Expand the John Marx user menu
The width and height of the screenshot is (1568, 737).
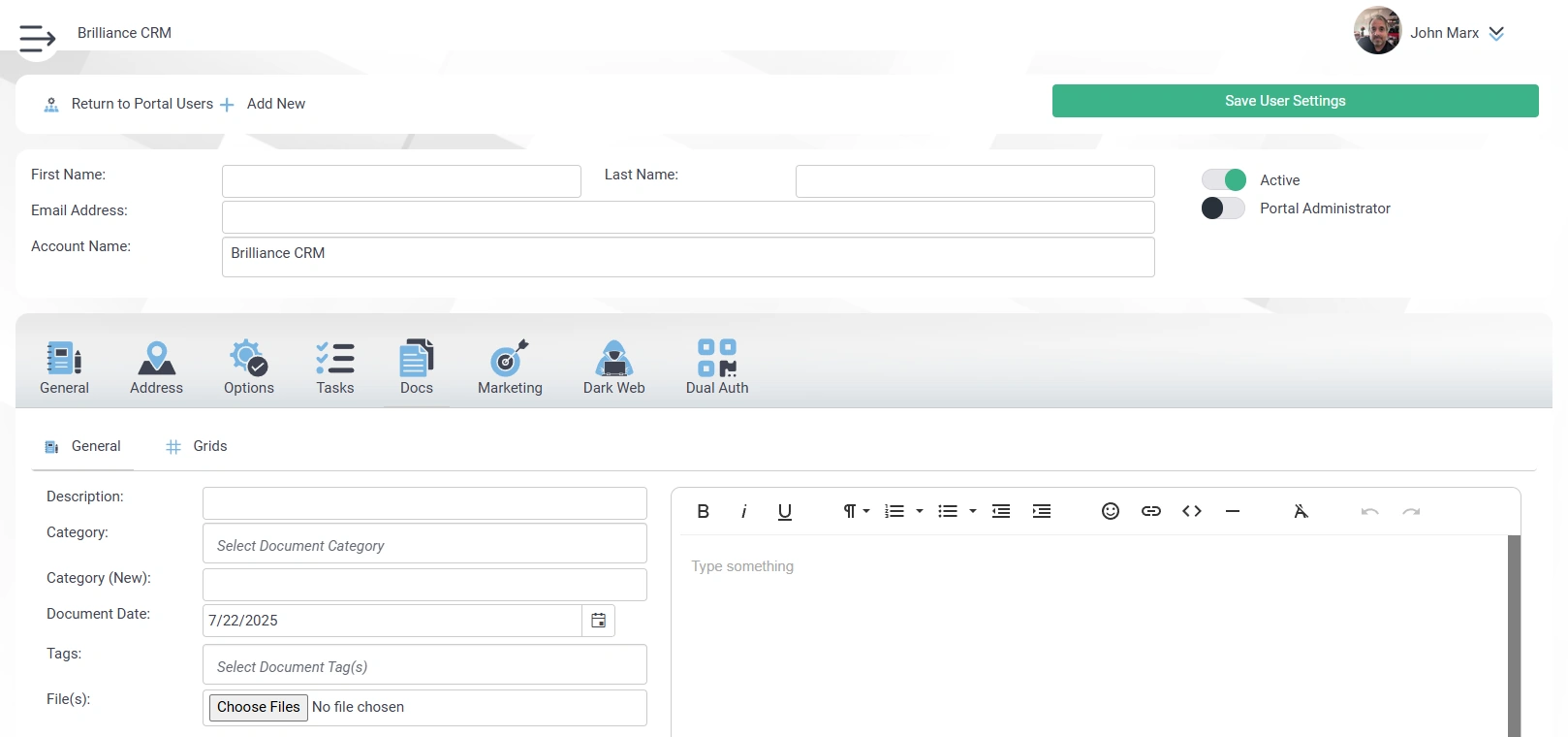point(1496,33)
